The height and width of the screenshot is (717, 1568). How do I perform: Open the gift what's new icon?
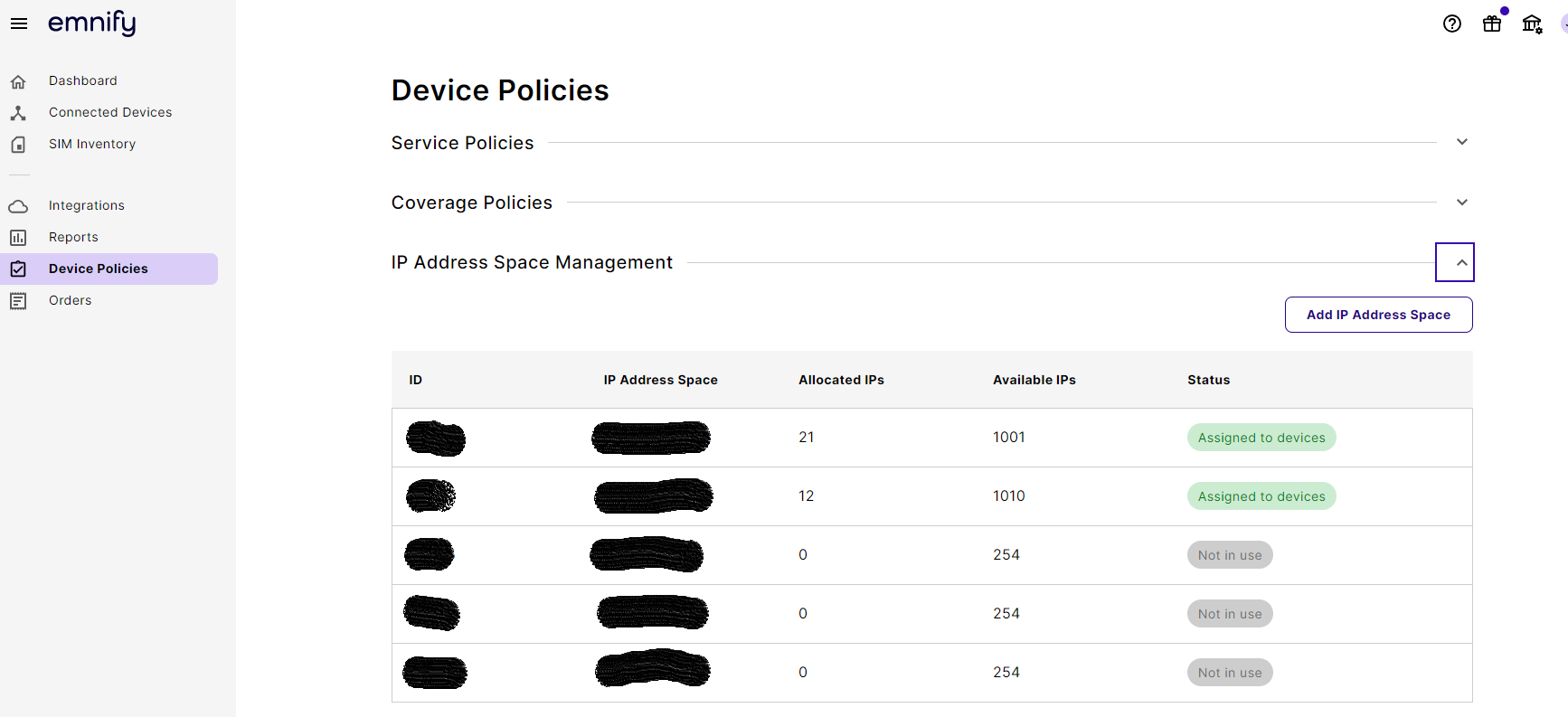click(1492, 24)
